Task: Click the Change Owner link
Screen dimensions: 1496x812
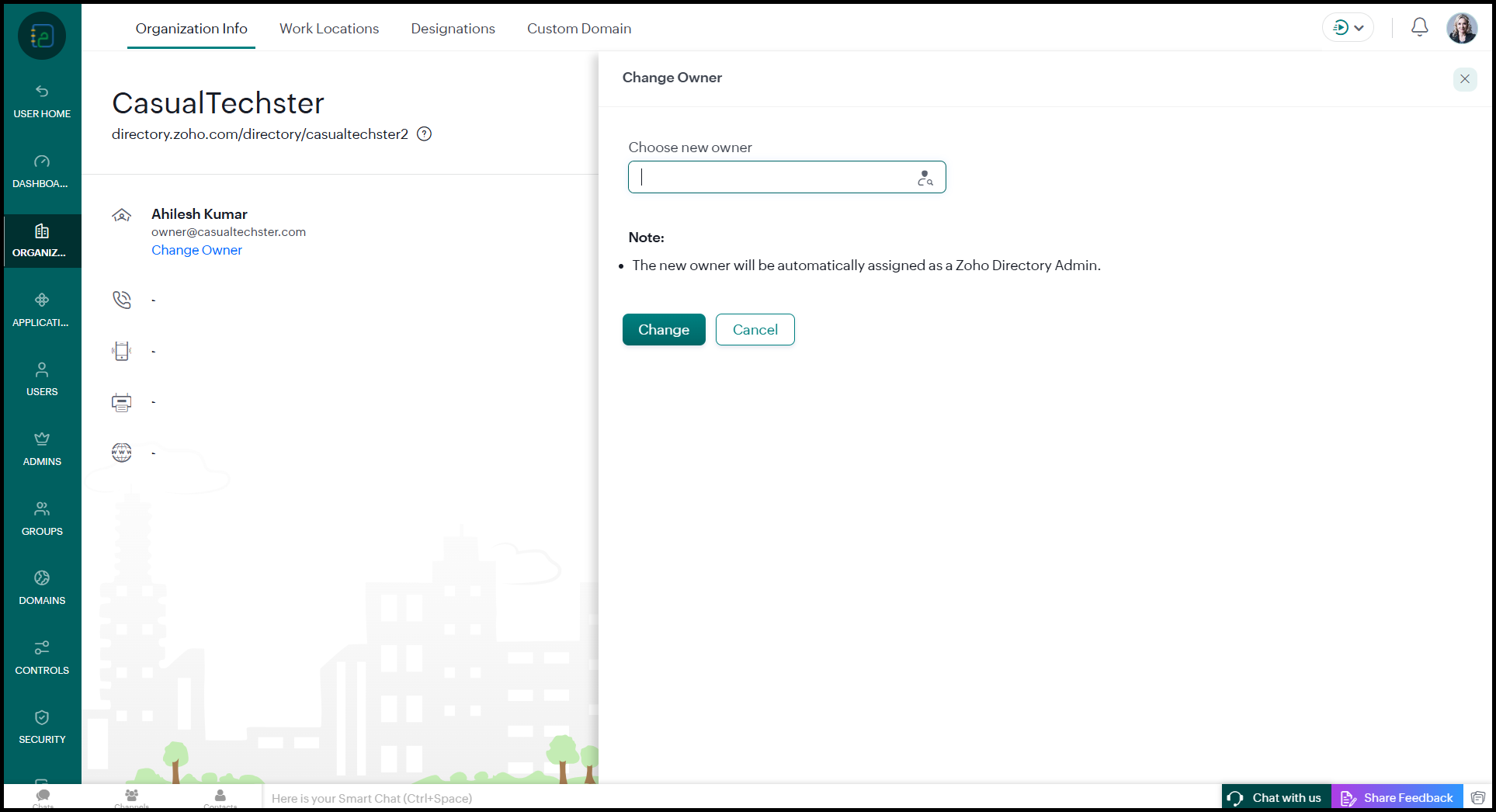Action: 196,250
